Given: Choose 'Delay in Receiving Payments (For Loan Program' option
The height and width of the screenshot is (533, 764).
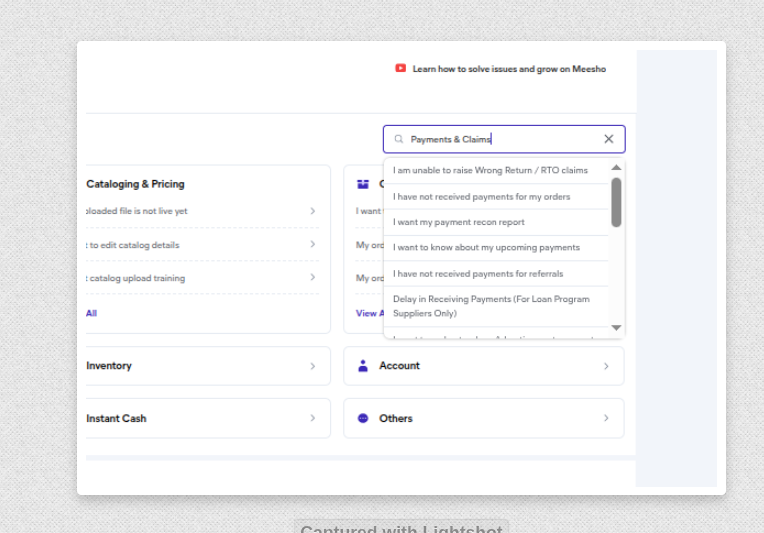Looking at the screenshot, I should click(x=496, y=306).
